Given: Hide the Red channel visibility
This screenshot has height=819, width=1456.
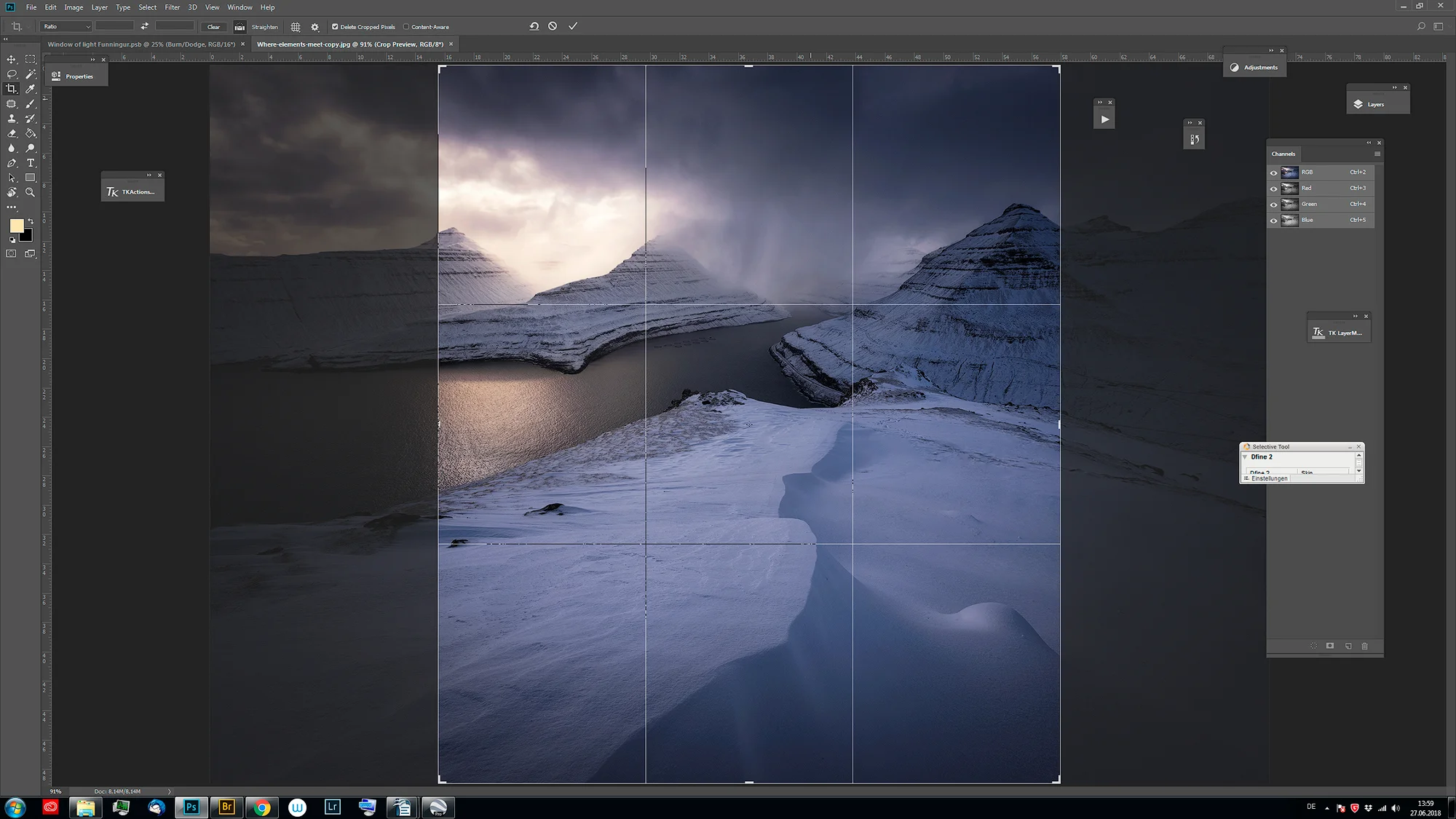Looking at the screenshot, I should coord(1273,189).
